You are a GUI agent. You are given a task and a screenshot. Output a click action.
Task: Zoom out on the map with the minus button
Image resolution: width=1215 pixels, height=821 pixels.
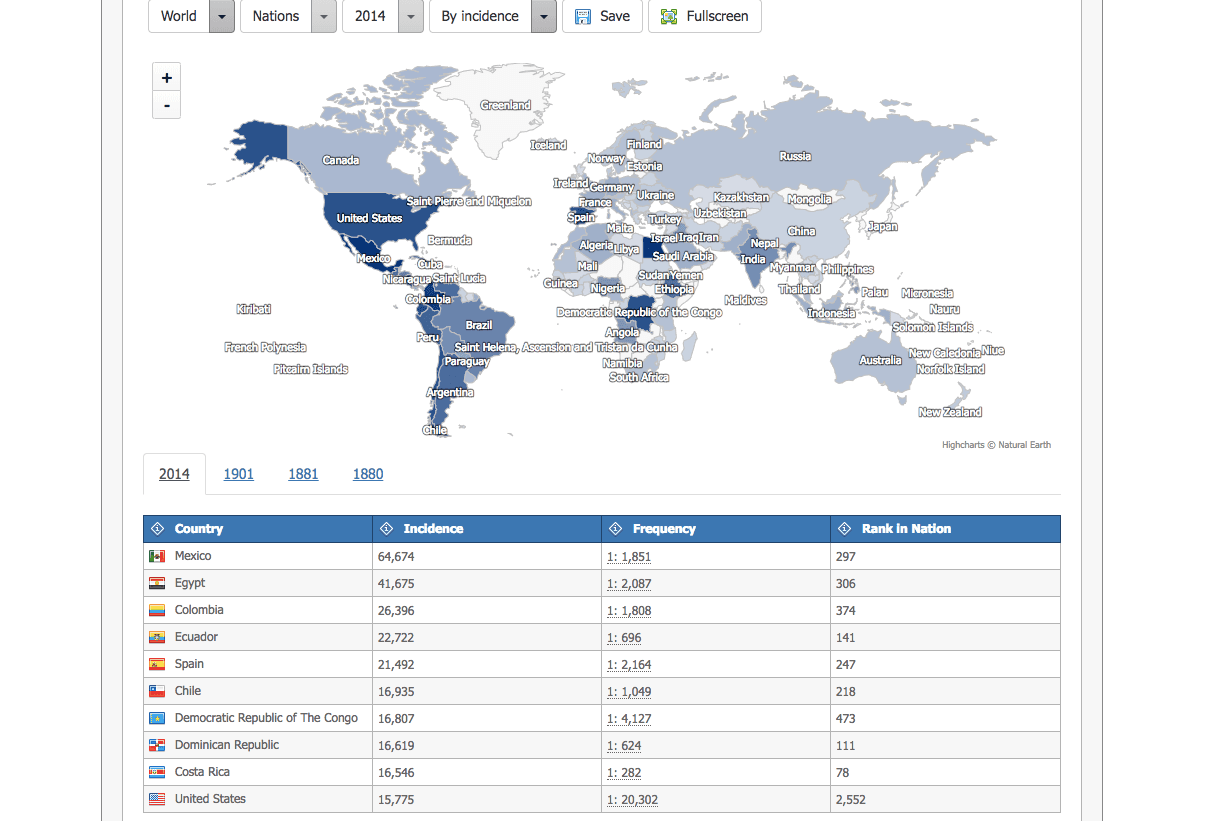166,105
